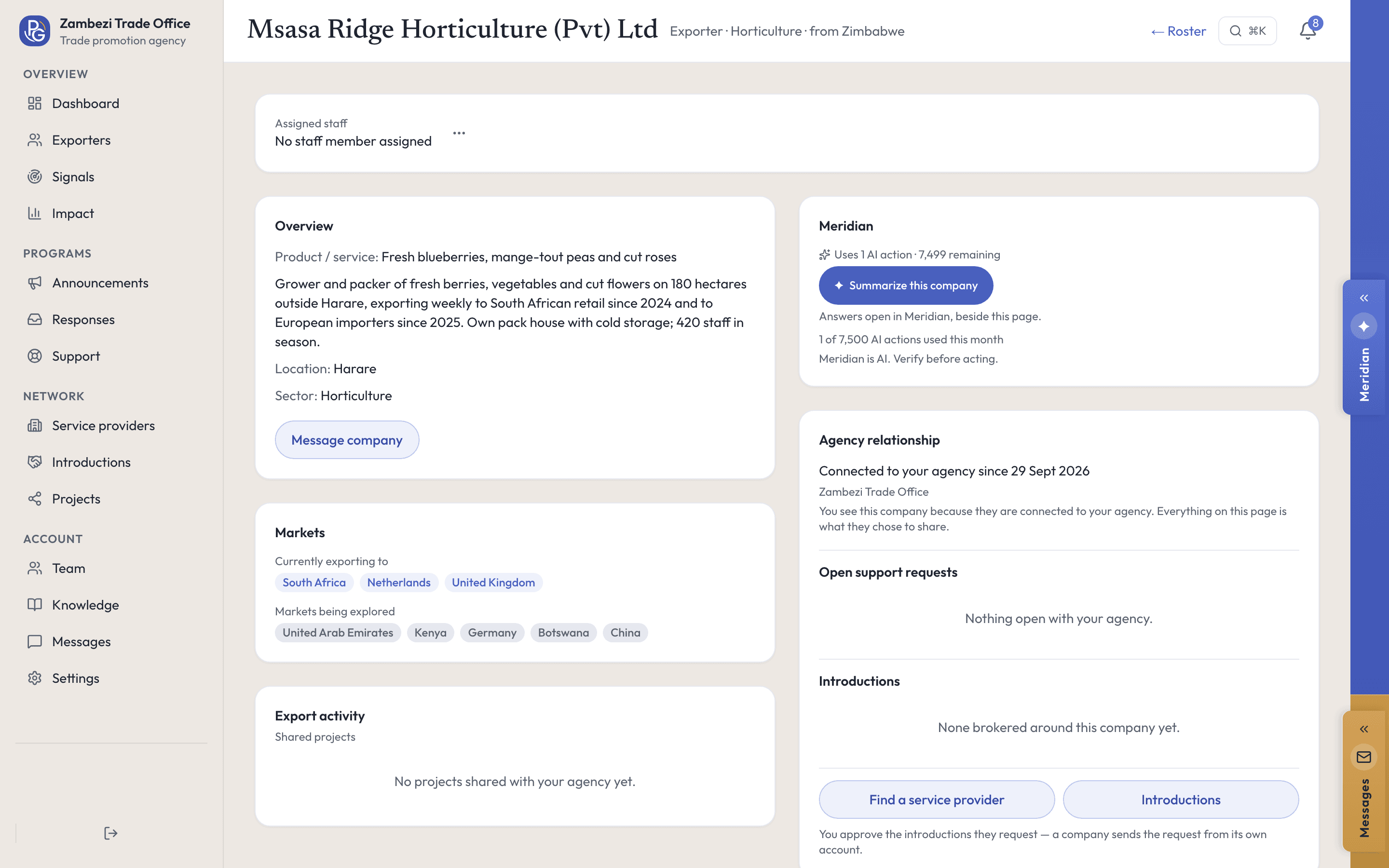The width and height of the screenshot is (1389, 868).
Task: Click the Netherlands market tag
Action: 398,583
